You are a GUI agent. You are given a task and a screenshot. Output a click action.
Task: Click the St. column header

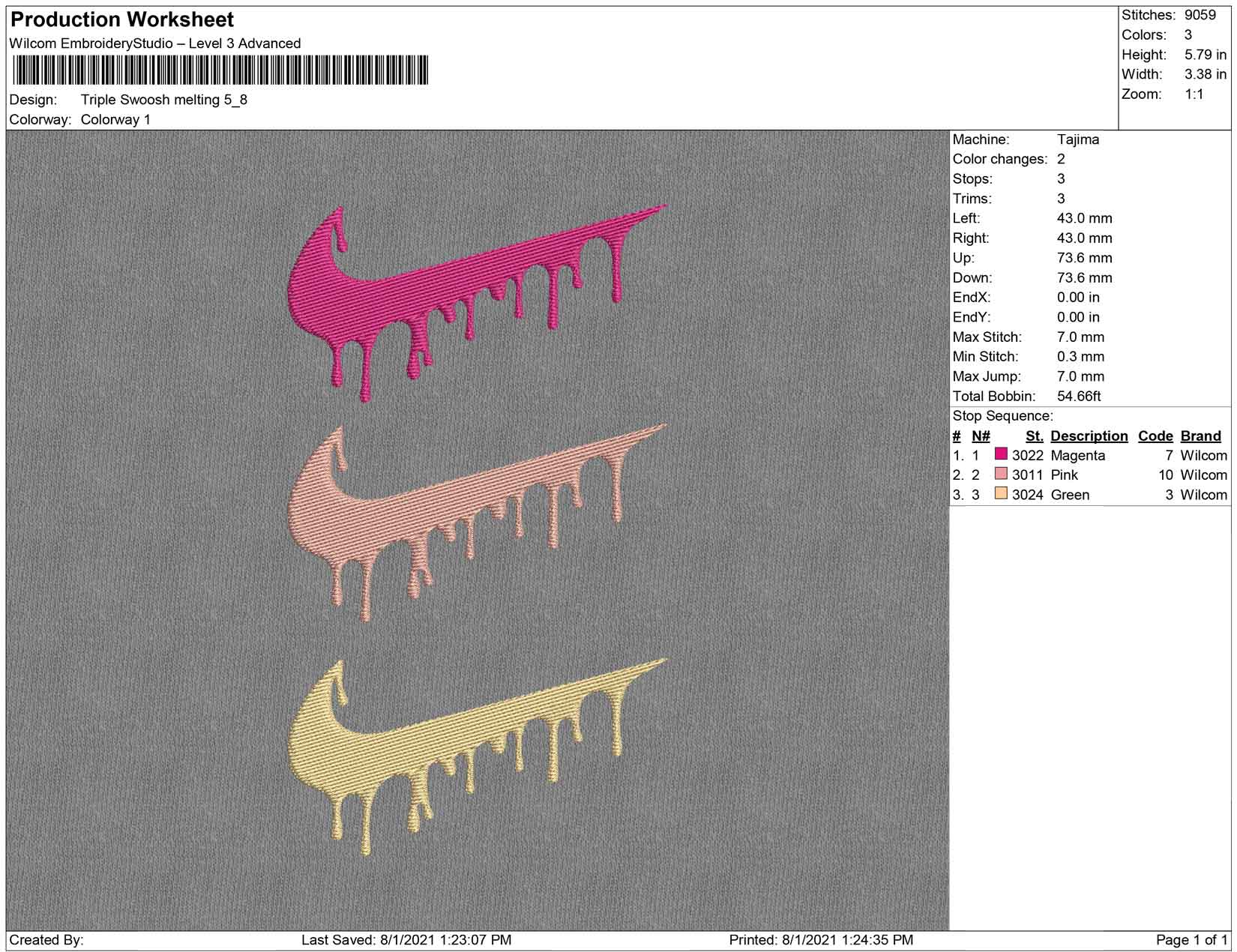tap(1034, 436)
